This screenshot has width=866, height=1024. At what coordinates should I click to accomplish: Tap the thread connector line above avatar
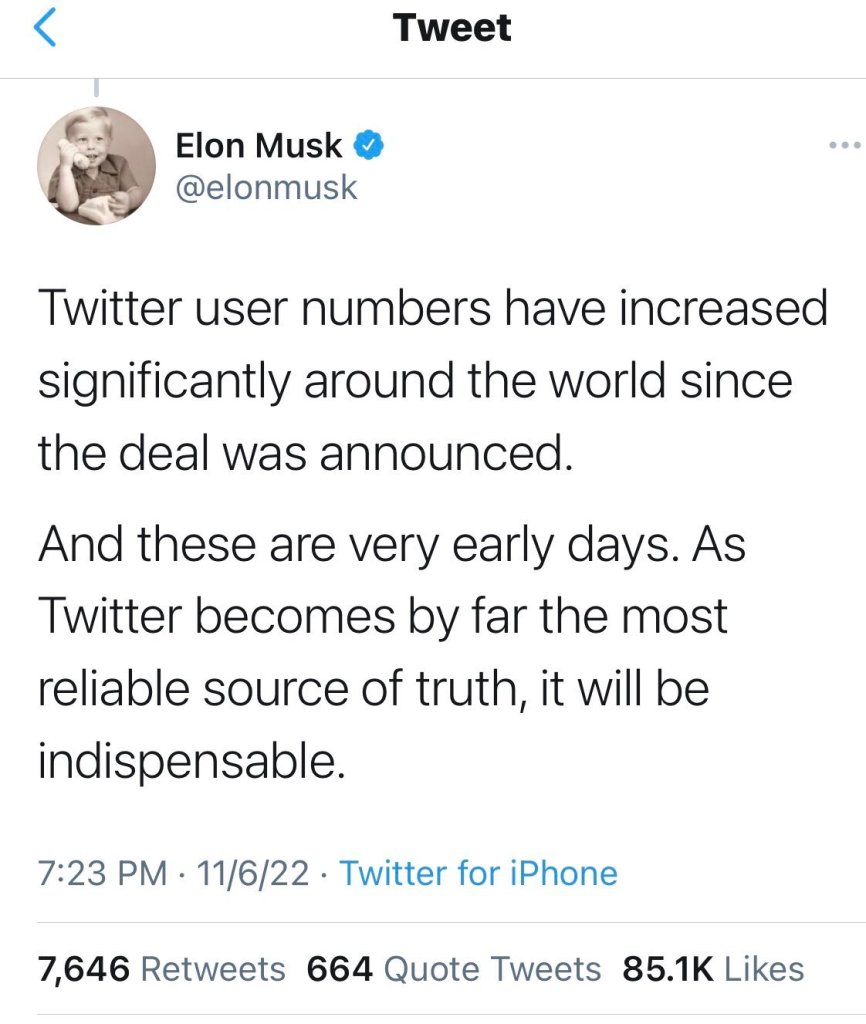tap(97, 88)
